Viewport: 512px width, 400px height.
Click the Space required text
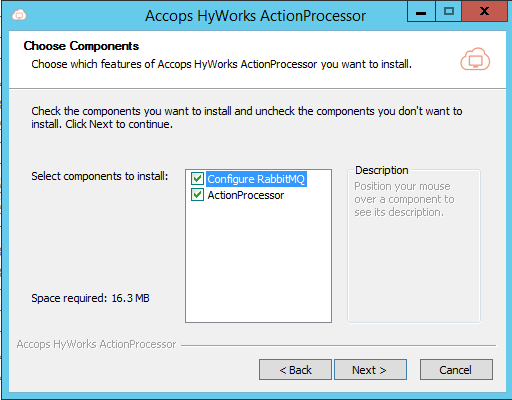click(x=90, y=298)
